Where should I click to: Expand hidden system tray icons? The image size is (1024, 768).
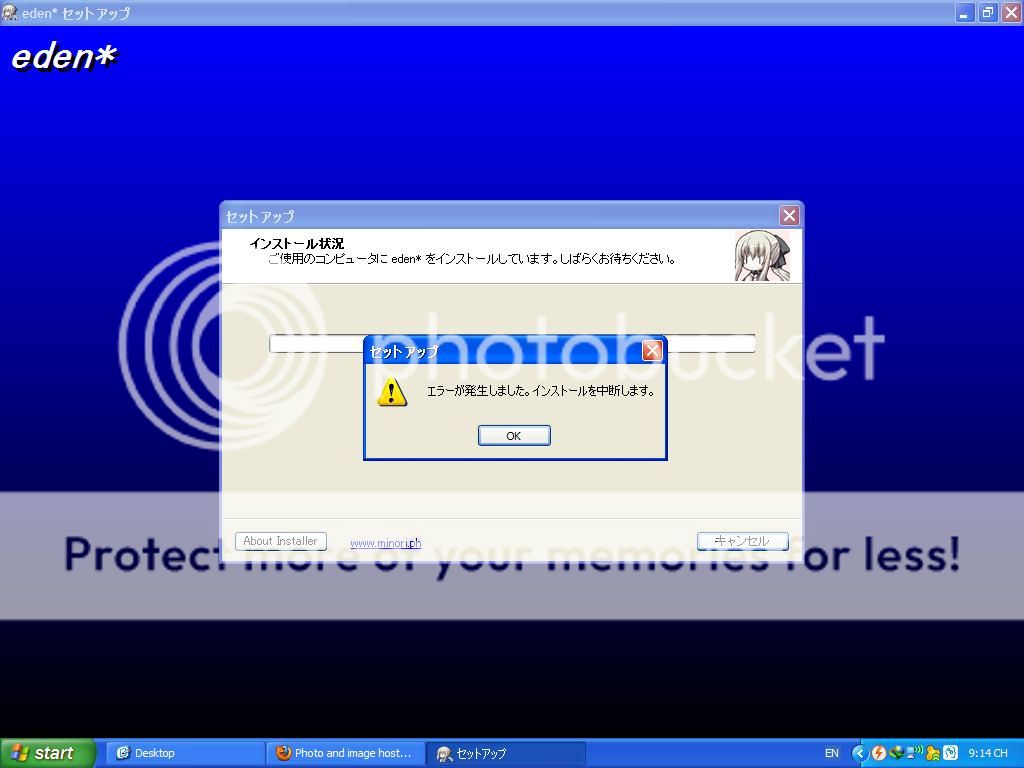pos(860,753)
